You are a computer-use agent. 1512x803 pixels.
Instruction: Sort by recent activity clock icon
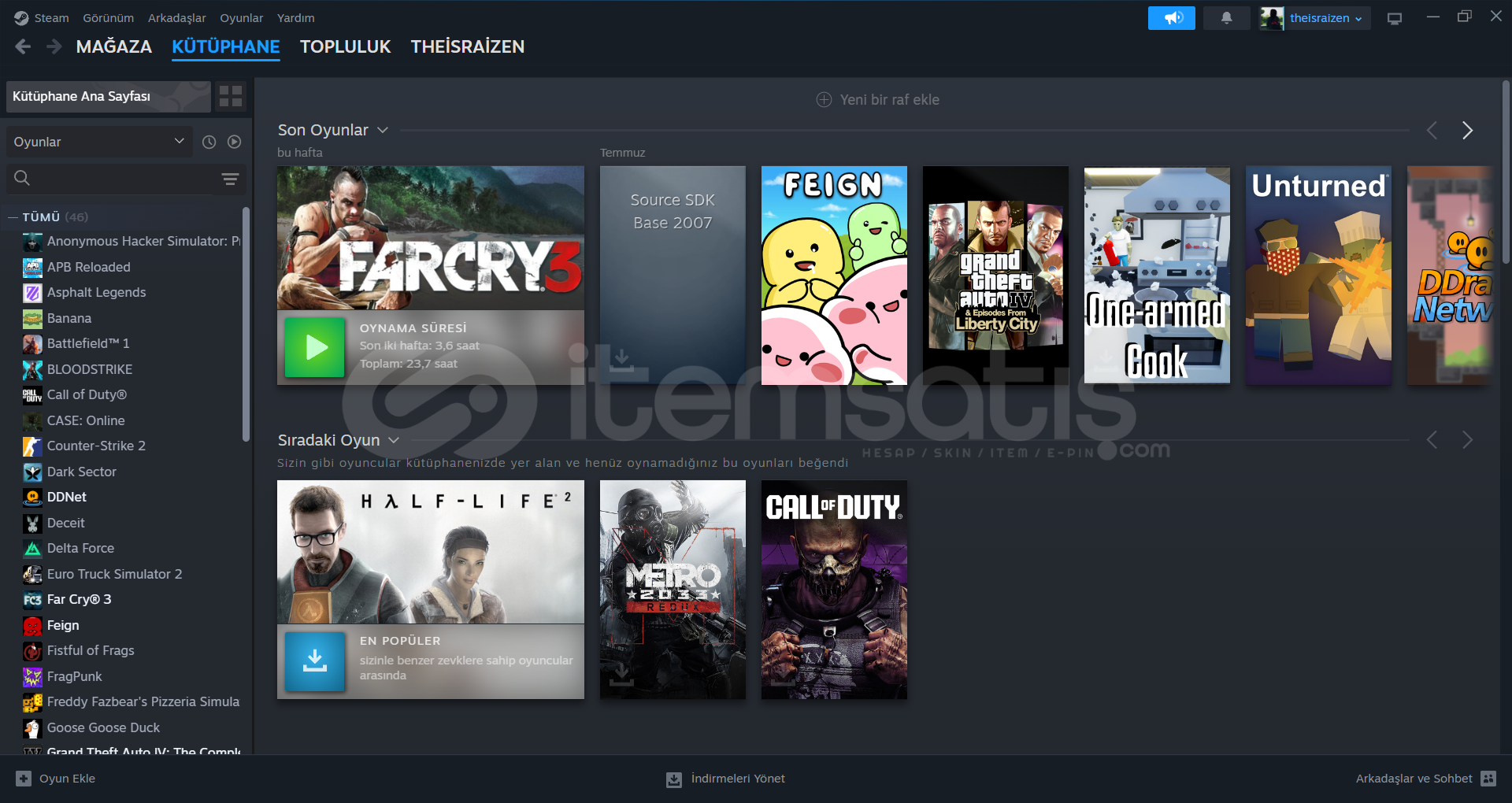coord(209,142)
